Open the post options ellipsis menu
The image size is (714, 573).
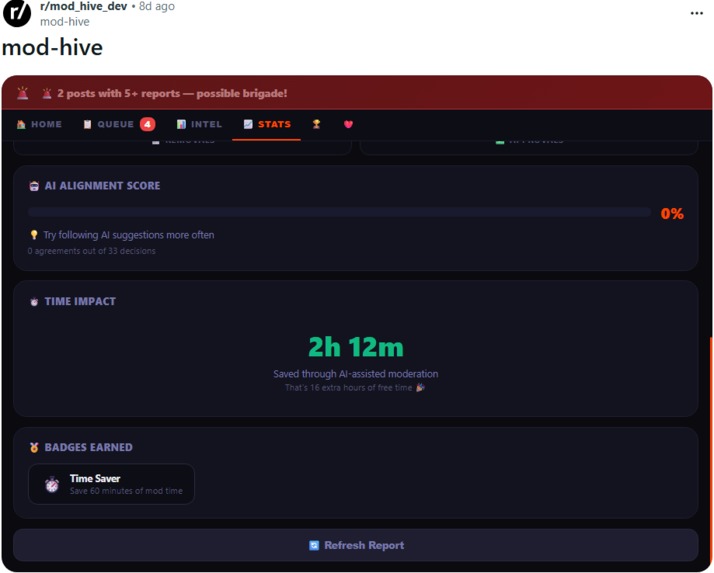click(696, 13)
